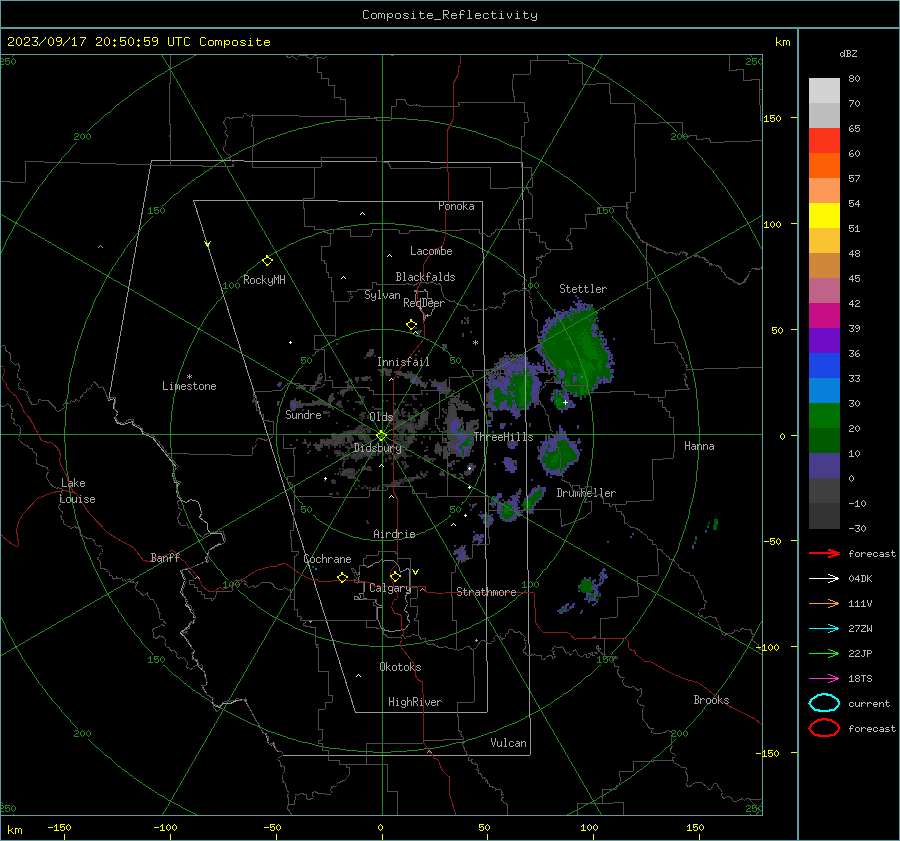This screenshot has width=900, height=841.
Task: Click the magenta 18TS arrow legend icon
Action: [824, 679]
